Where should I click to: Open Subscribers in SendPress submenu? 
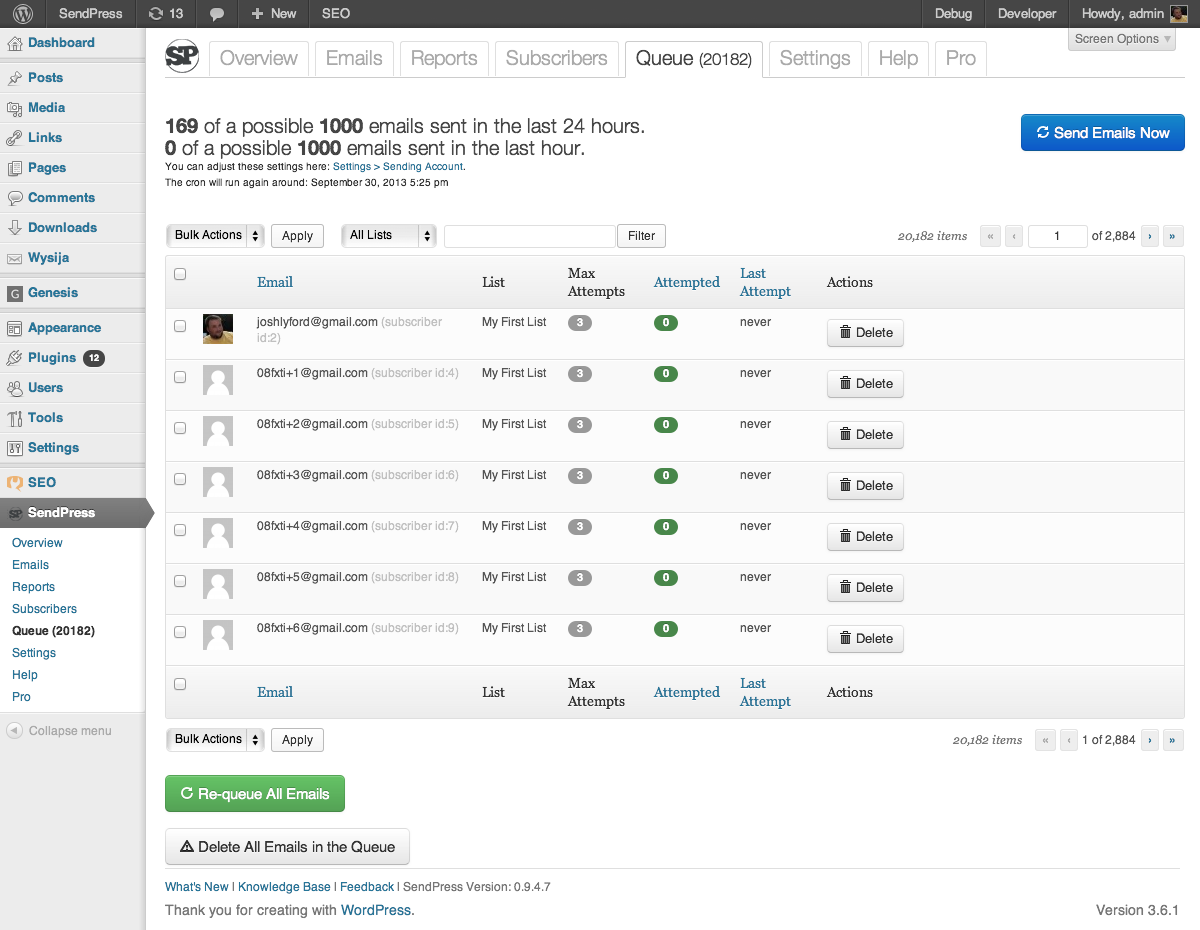point(44,609)
